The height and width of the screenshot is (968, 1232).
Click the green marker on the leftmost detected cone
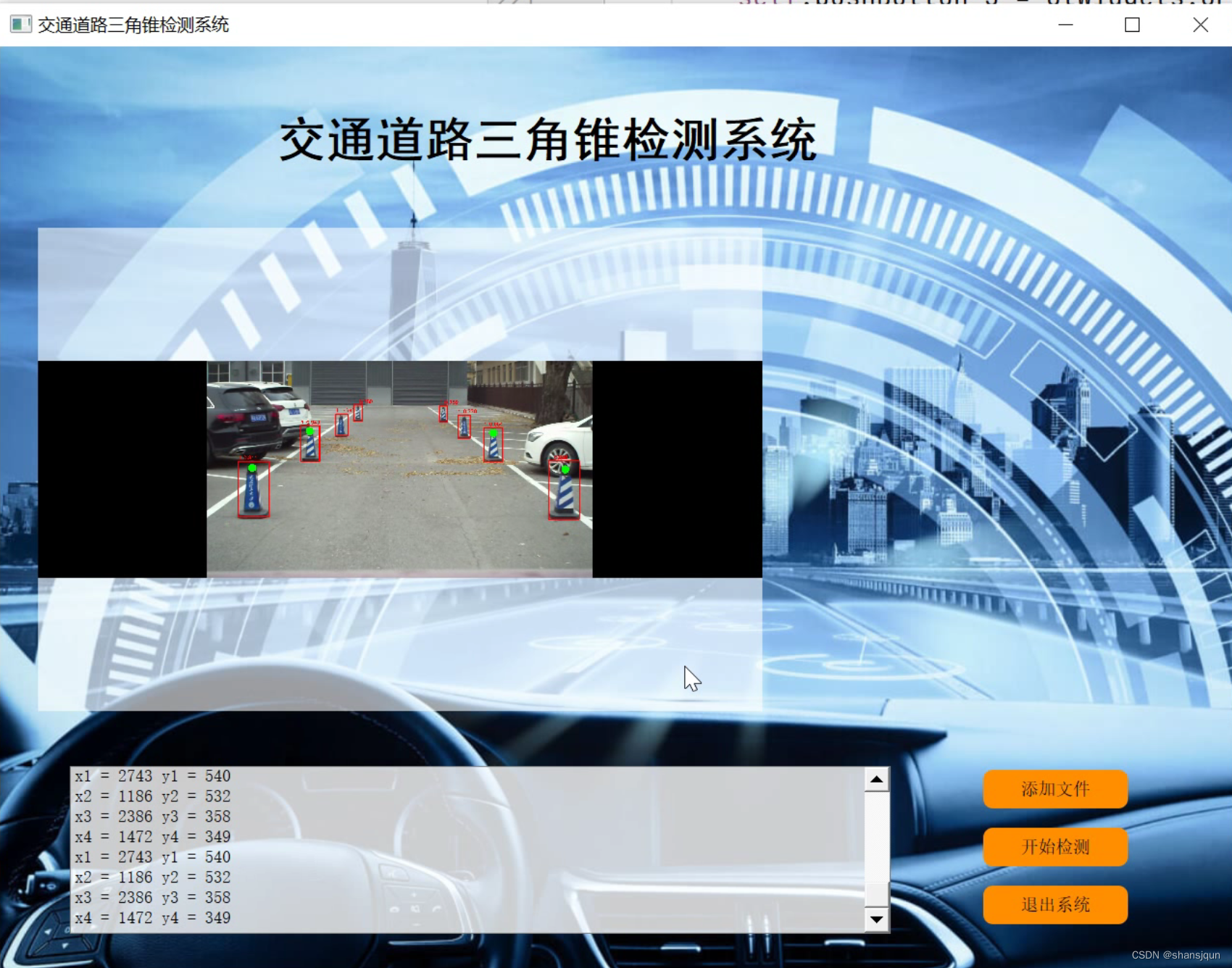click(251, 467)
